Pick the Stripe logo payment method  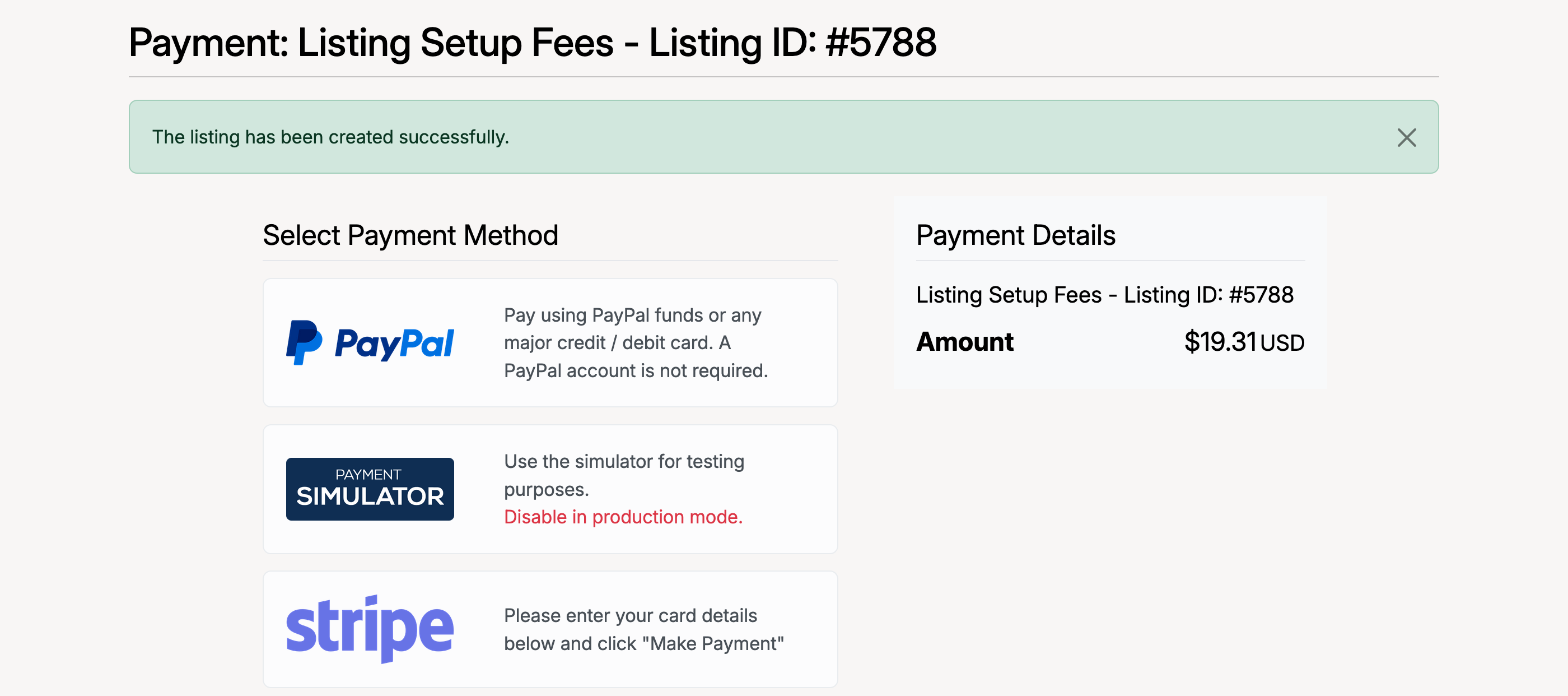370,629
